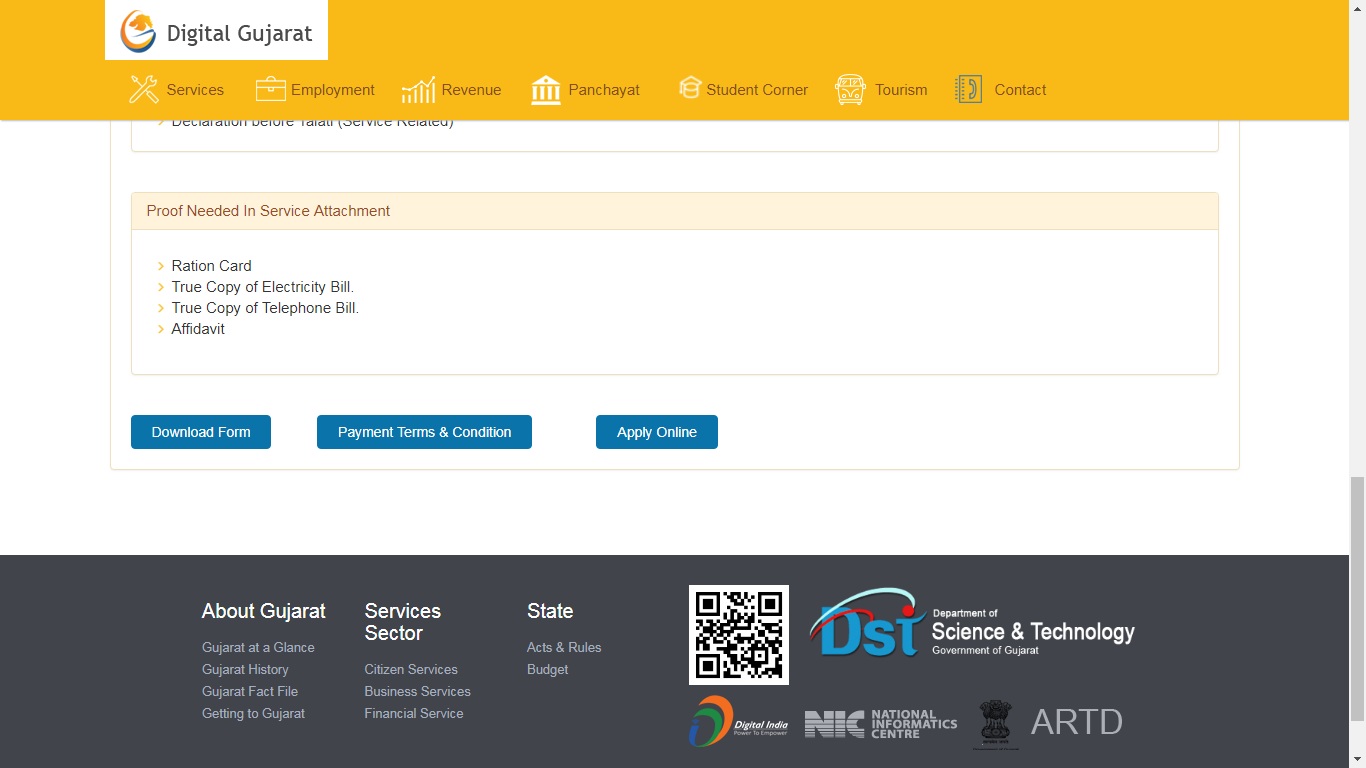Click the Student Corner graduation cap icon
This screenshot has height=768, width=1366.
coord(689,88)
